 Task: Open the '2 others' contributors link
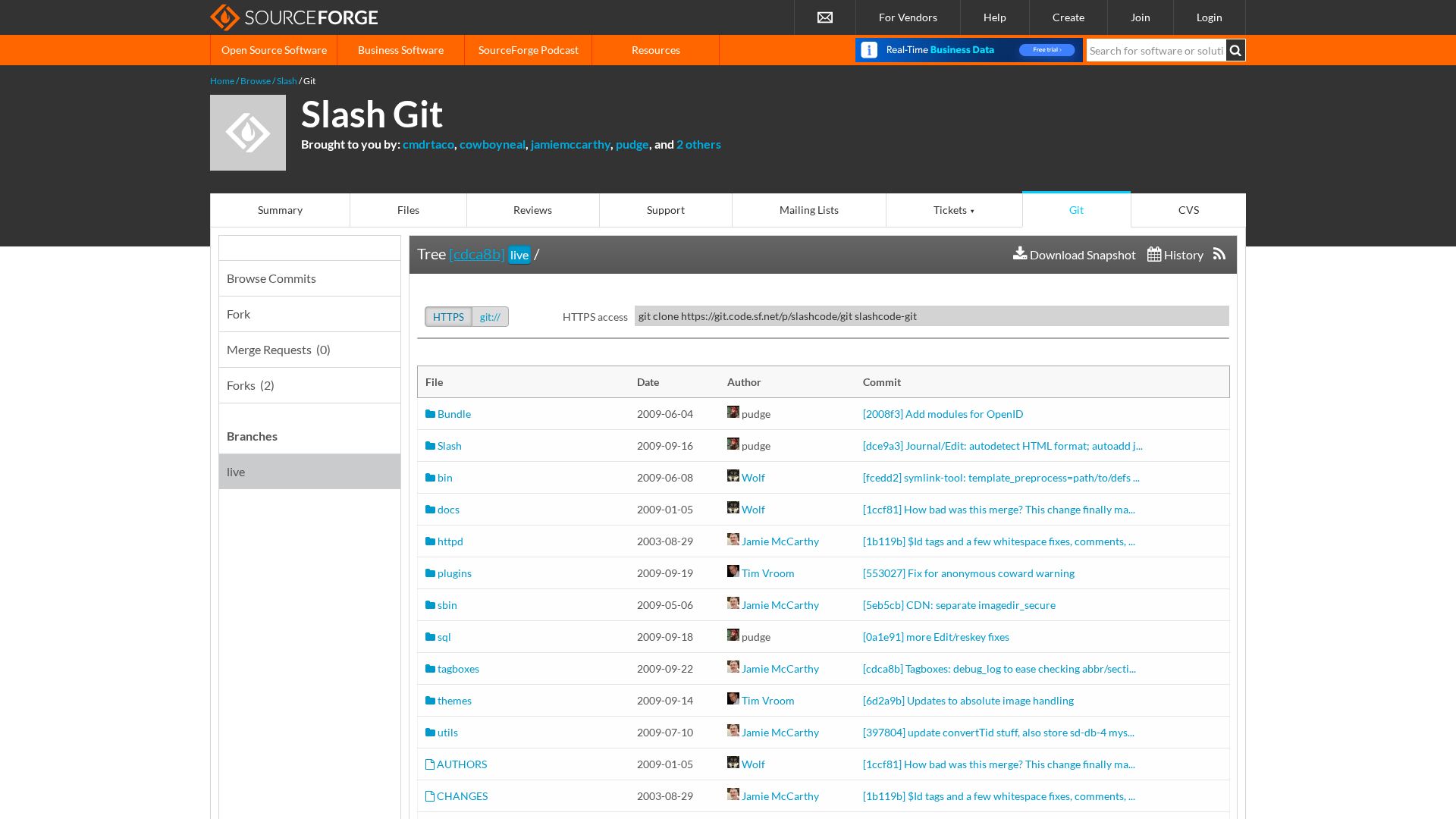pyautogui.click(x=698, y=144)
